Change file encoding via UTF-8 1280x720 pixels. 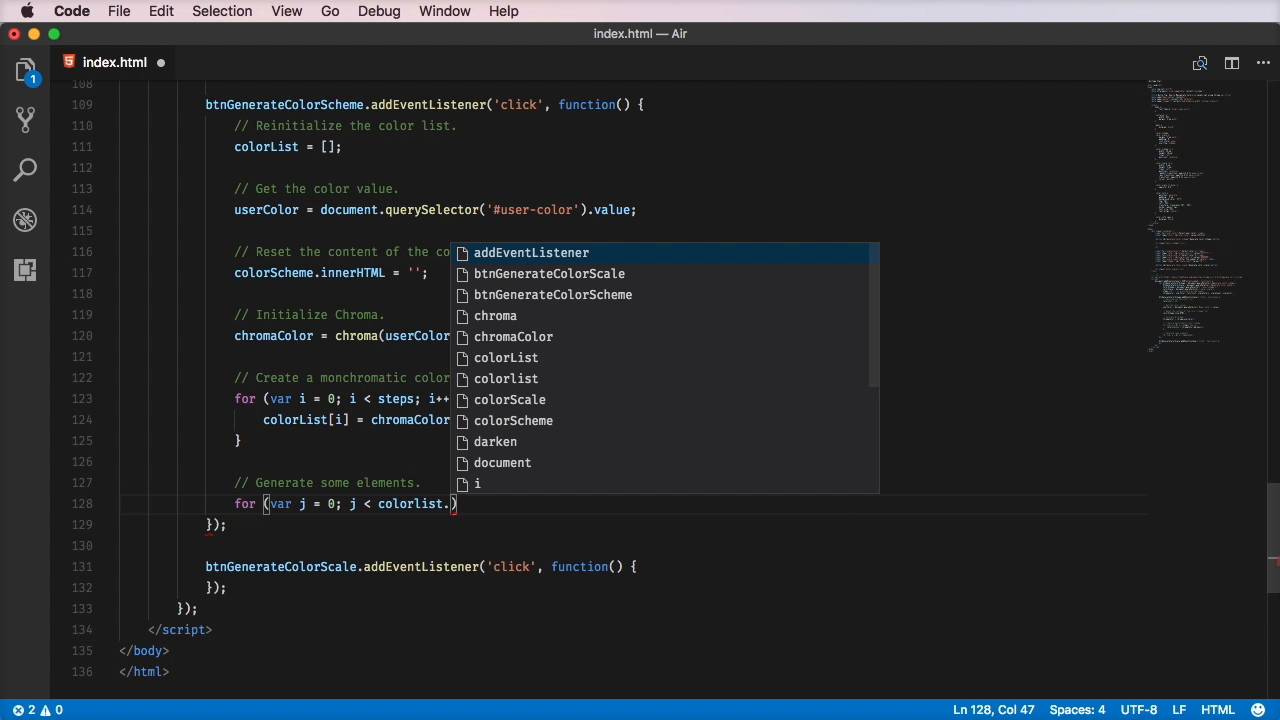pyautogui.click(x=1139, y=710)
